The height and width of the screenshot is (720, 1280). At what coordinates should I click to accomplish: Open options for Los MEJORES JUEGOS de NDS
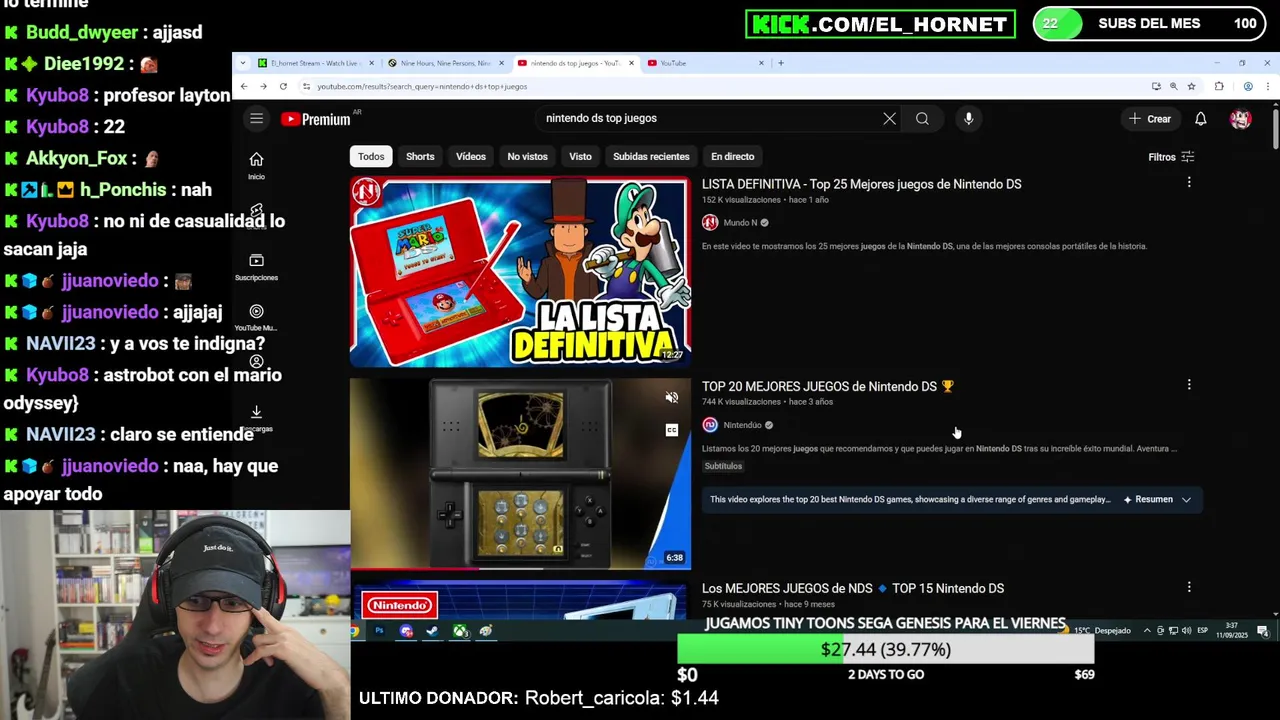pos(1189,587)
